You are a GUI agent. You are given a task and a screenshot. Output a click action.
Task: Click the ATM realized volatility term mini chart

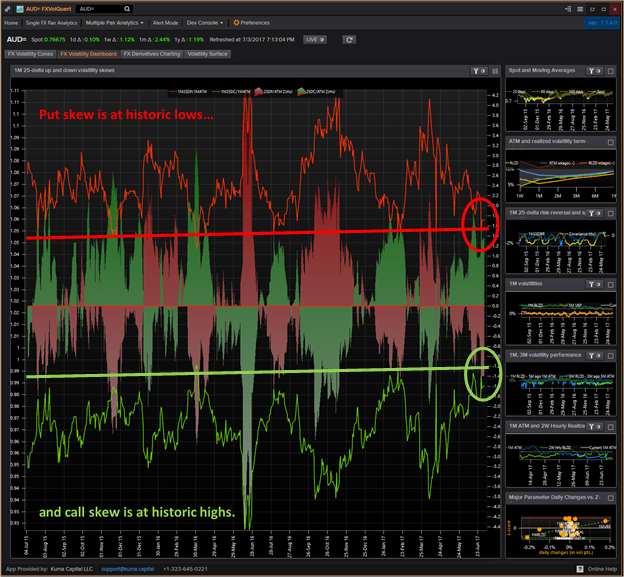point(560,175)
